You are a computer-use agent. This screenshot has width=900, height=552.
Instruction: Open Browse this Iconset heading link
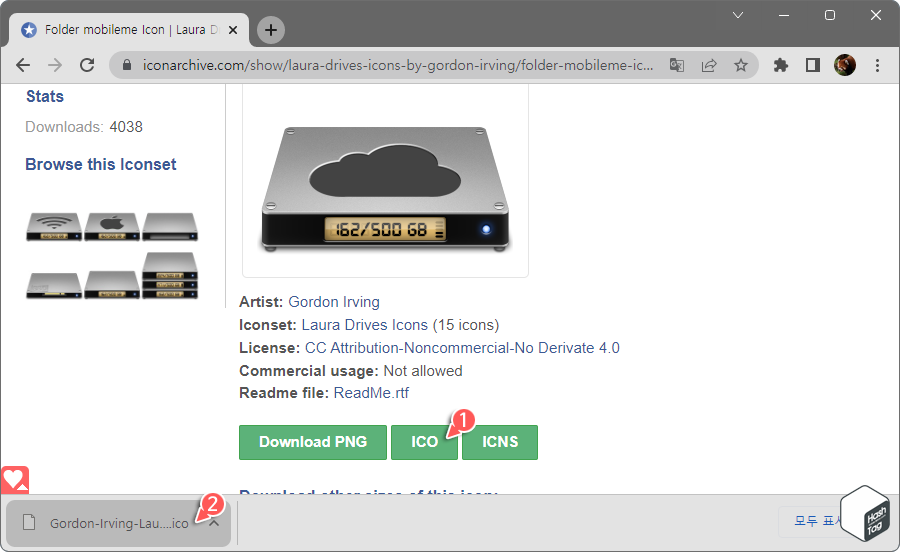click(x=100, y=165)
